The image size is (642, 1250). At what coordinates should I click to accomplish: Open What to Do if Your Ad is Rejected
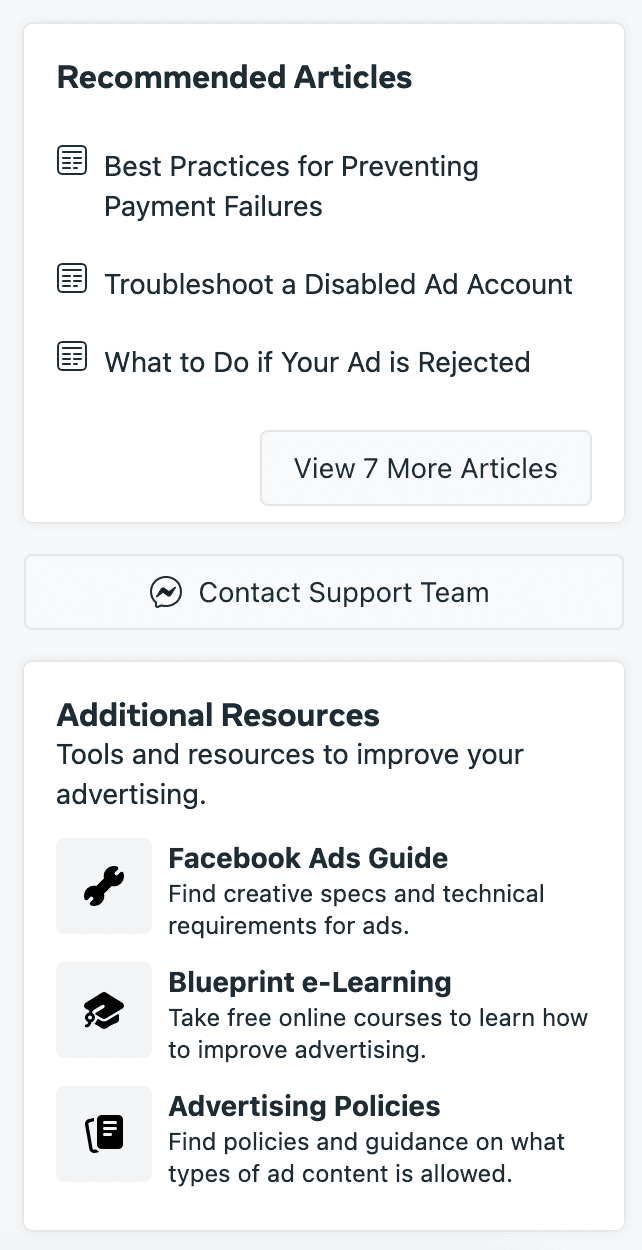(317, 362)
